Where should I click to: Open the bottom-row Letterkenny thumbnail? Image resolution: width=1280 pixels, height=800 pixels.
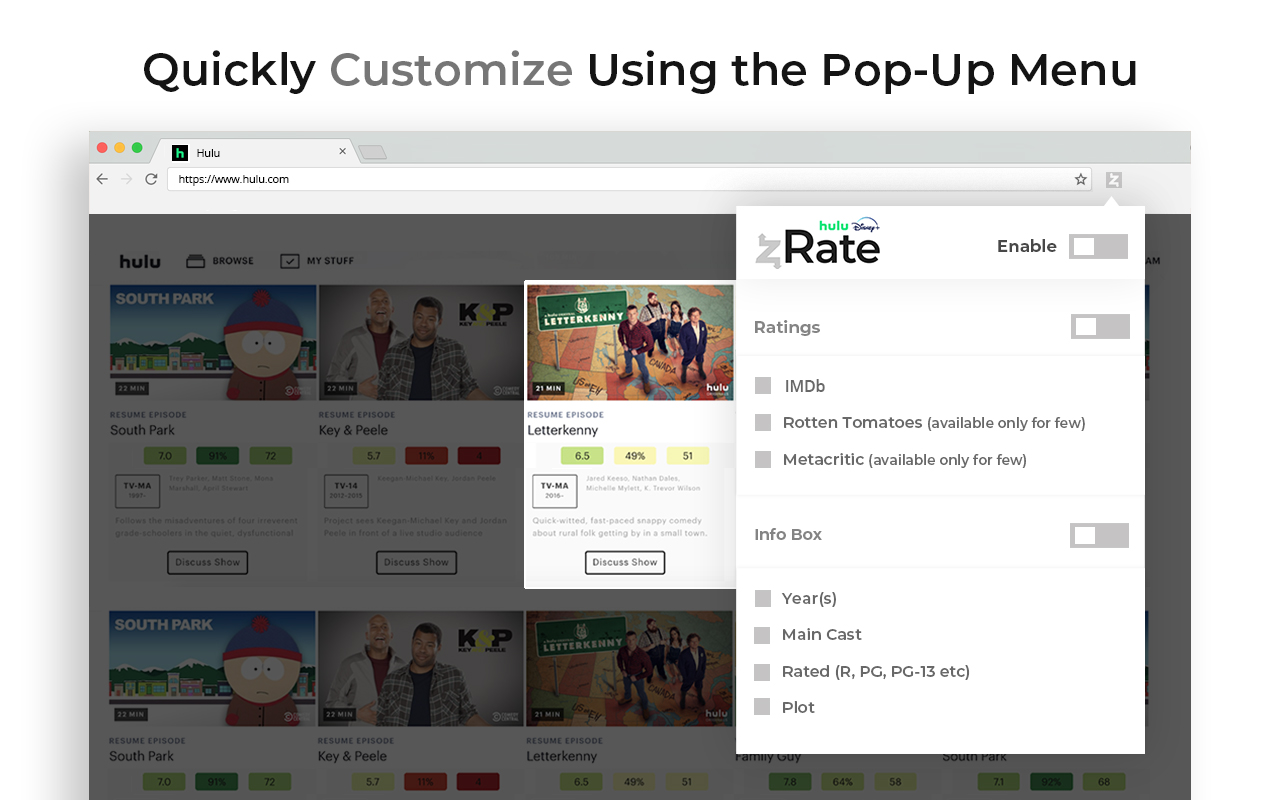click(630, 668)
